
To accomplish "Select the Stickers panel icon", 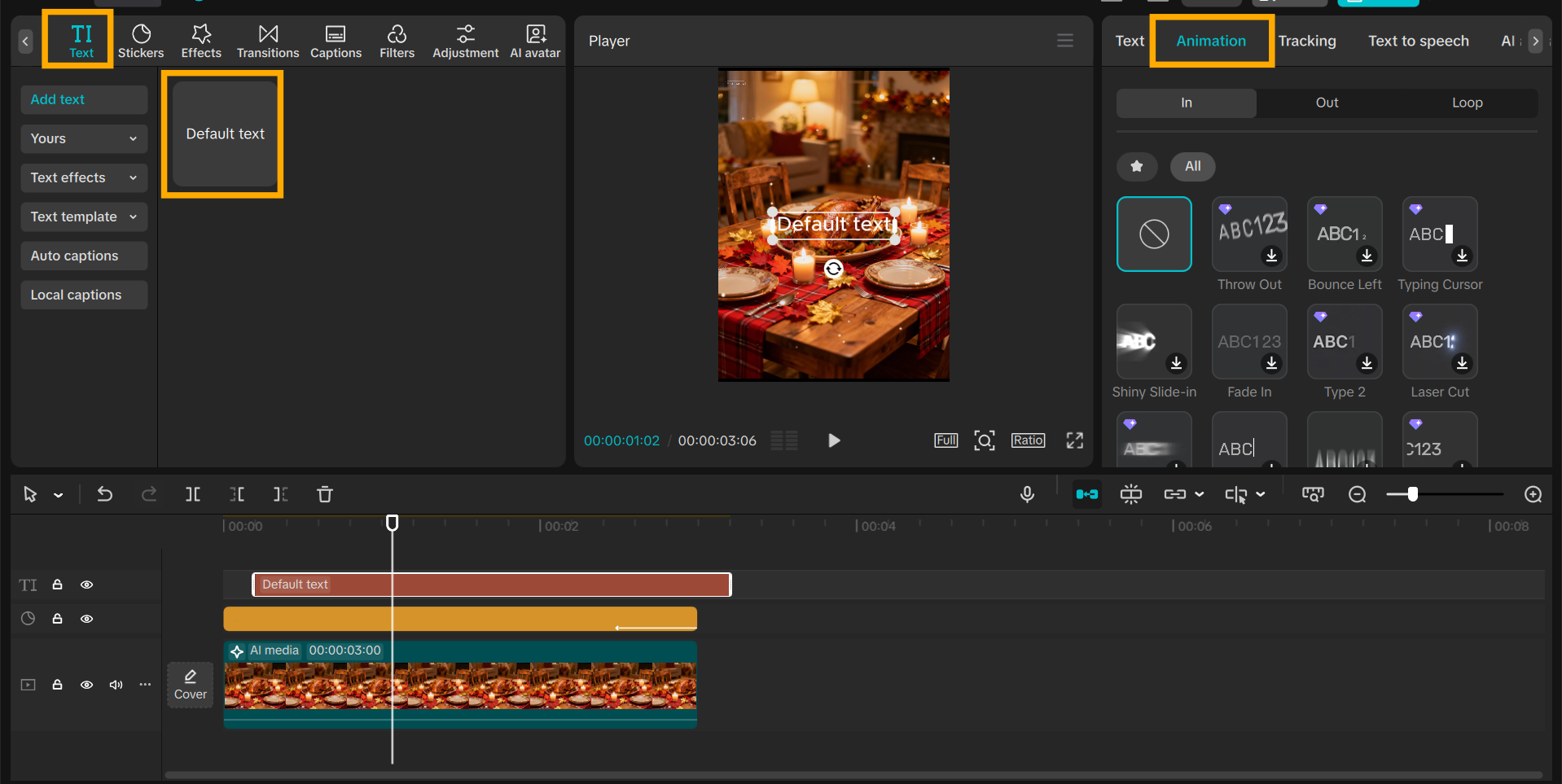I will click(x=140, y=39).
